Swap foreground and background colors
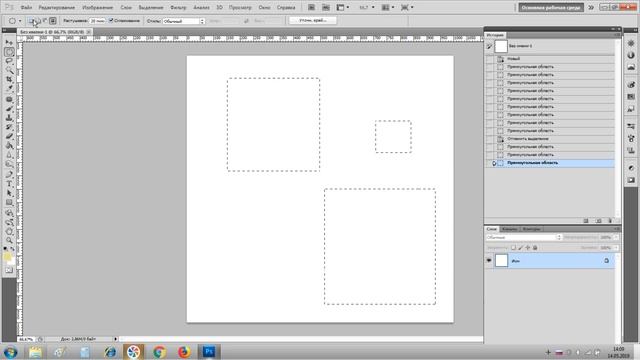 [x=12, y=249]
